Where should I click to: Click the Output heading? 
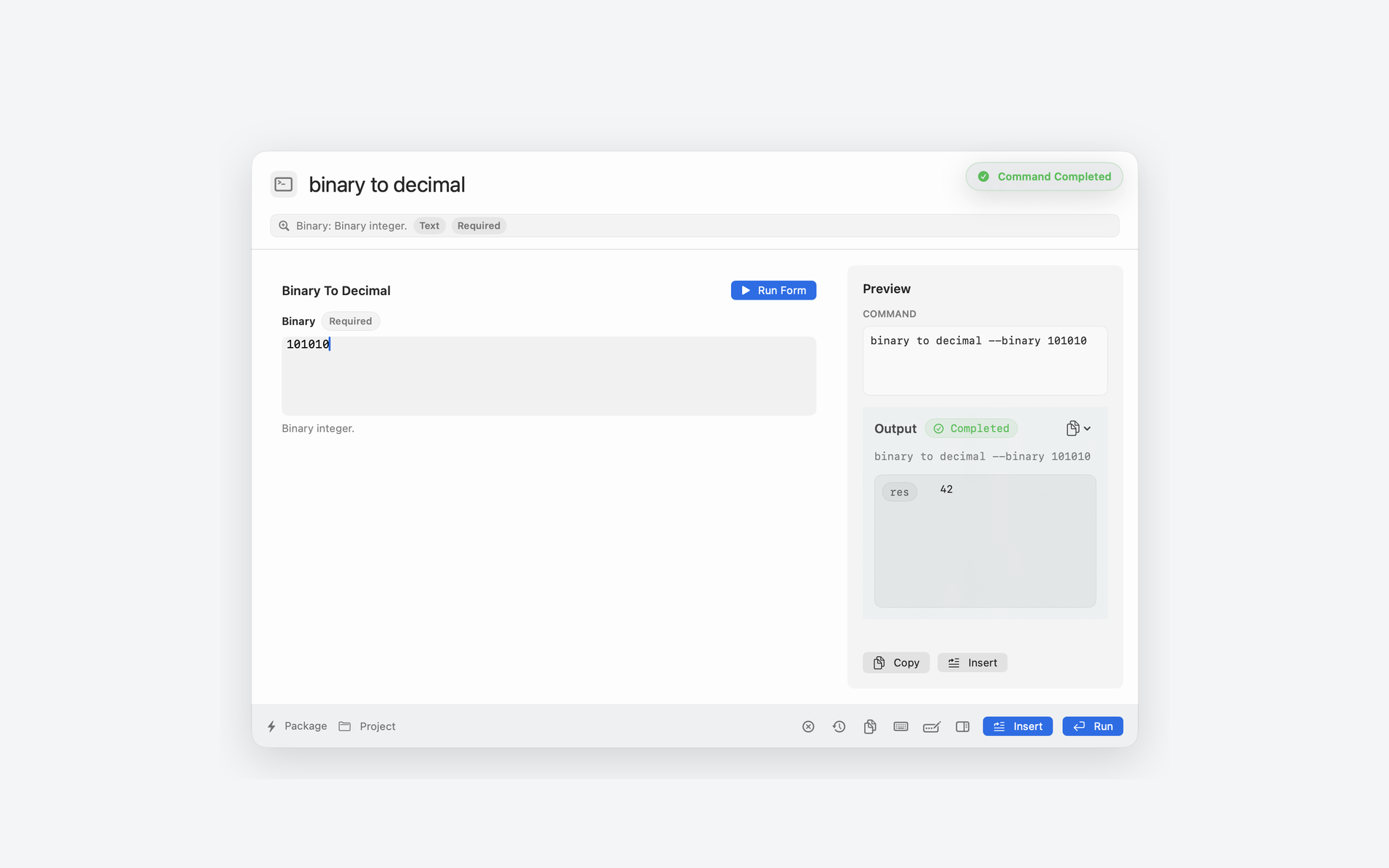(896, 429)
